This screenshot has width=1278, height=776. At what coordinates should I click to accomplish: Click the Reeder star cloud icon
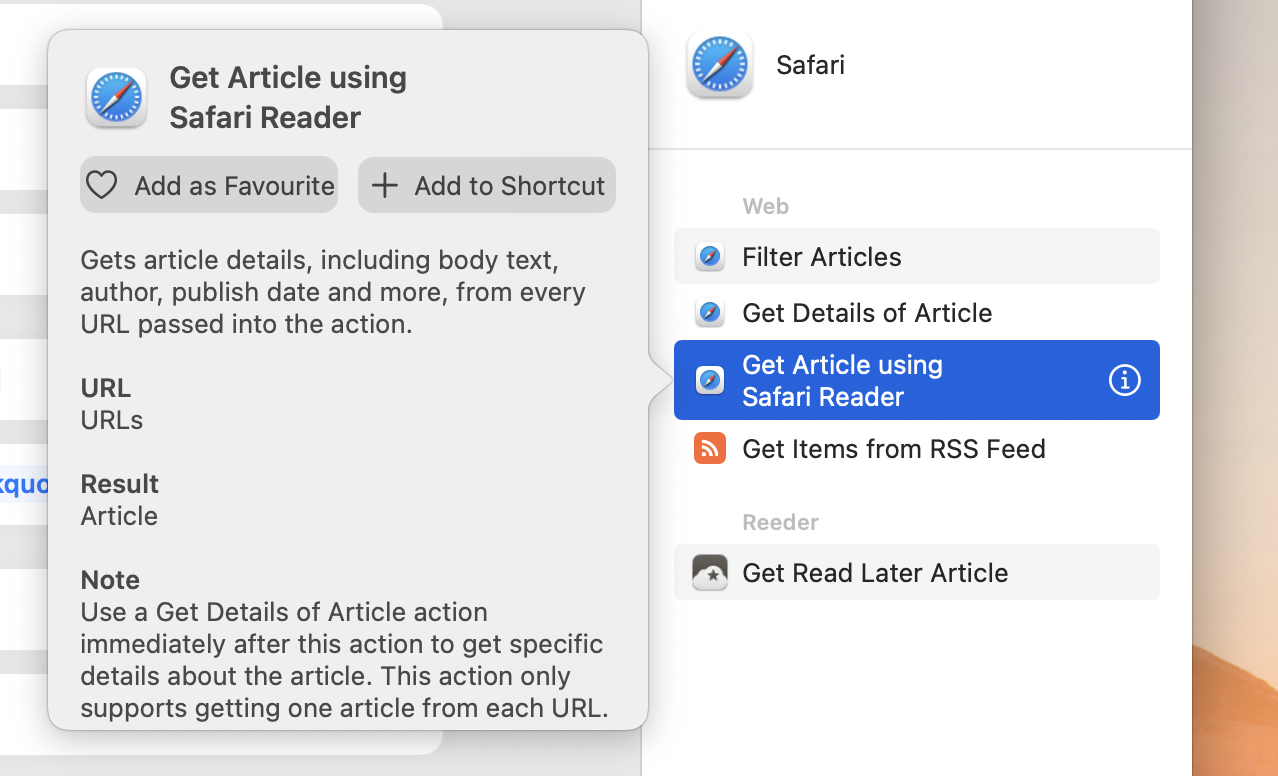click(x=710, y=572)
